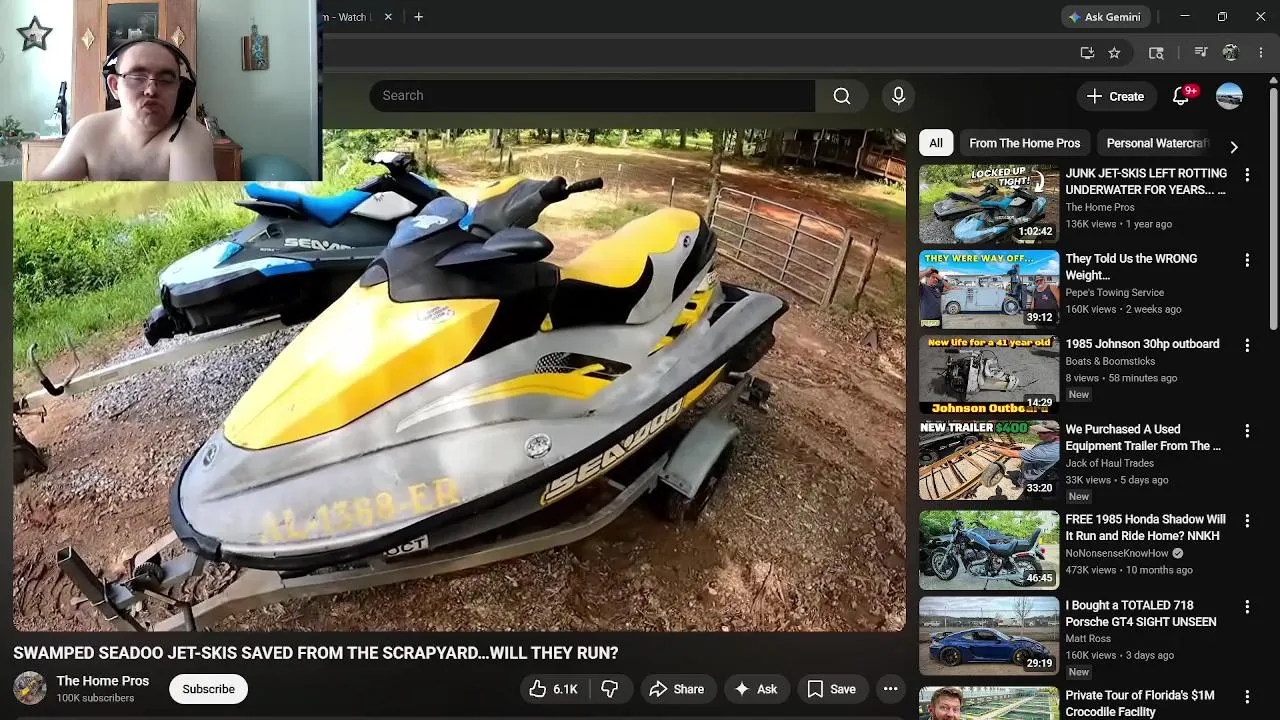Click the Create button
1280x720 pixels.
(1115, 96)
